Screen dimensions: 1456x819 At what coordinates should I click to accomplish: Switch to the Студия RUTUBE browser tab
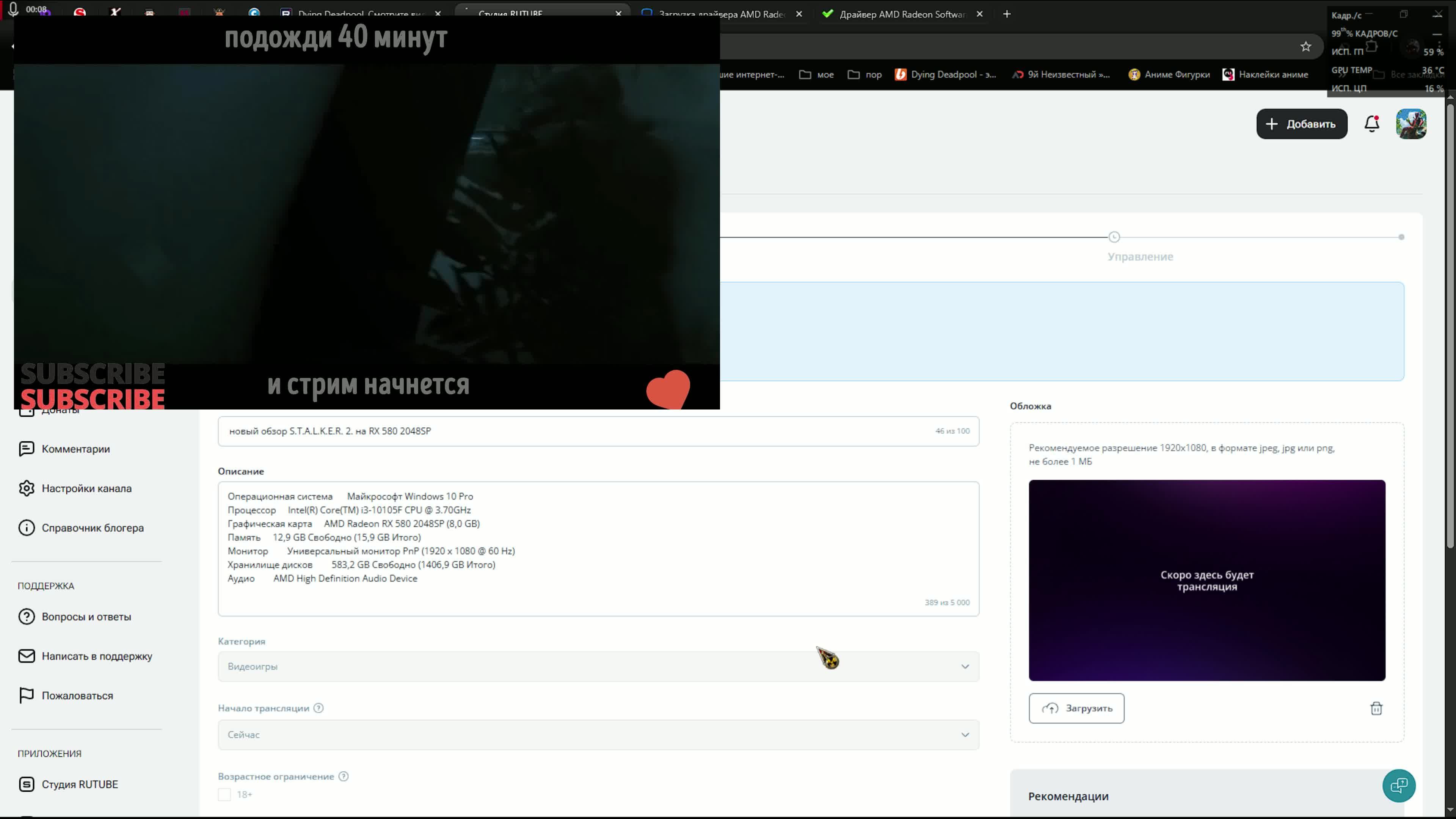click(x=543, y=14)
